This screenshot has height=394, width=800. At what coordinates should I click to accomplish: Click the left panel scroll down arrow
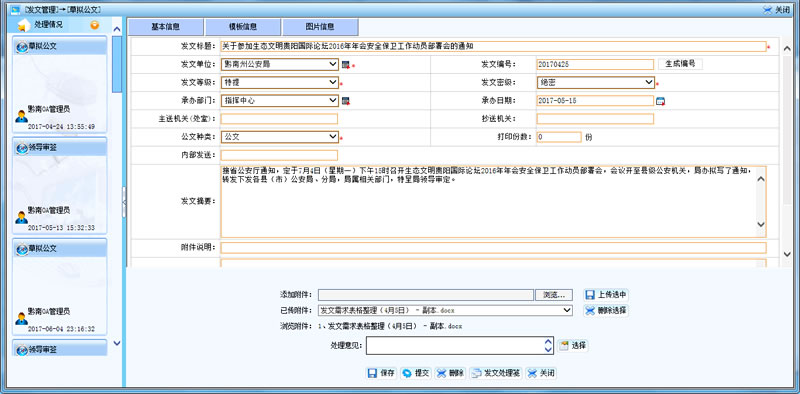pyautogui.click(x=117, y=343)
